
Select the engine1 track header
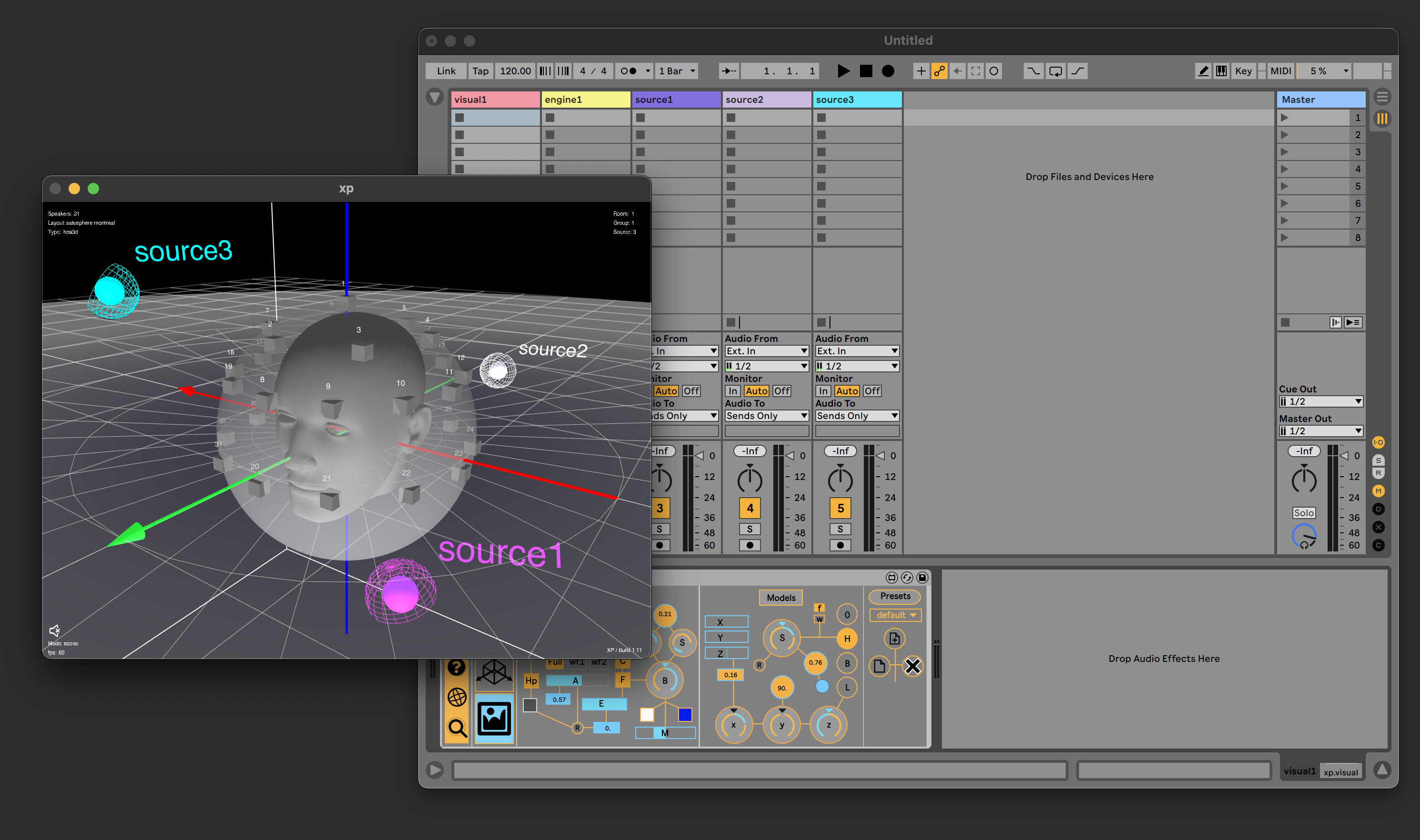pos(586,100)
